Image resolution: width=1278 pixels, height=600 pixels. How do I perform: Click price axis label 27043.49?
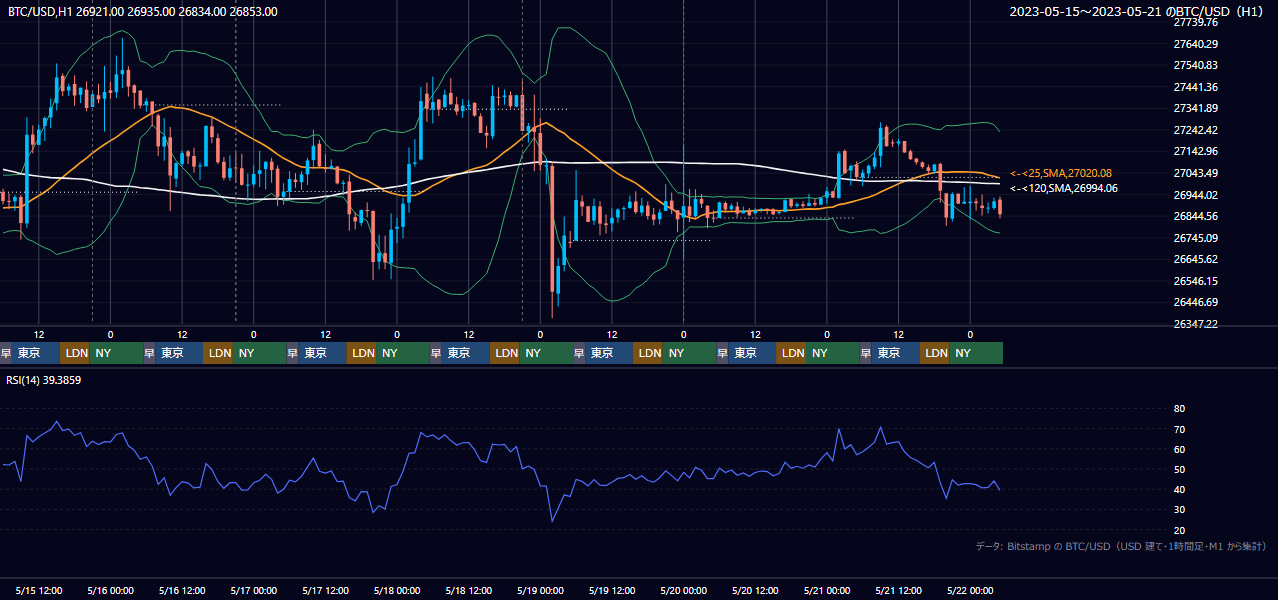pyautogui.click(x=1196, y=173)
